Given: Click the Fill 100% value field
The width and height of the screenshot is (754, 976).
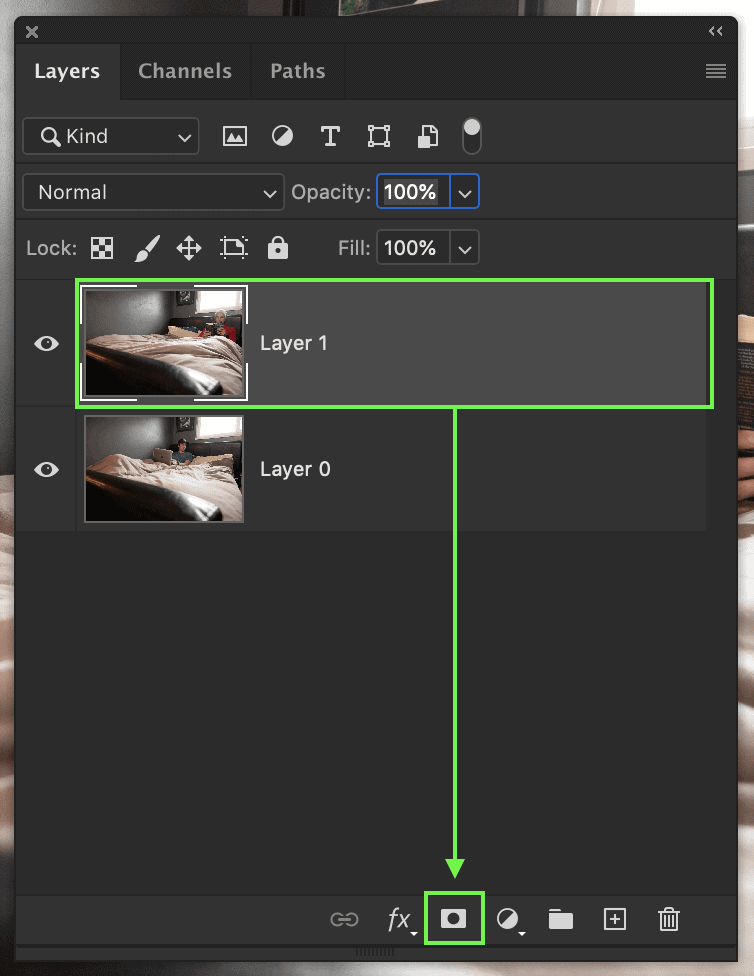Looking at the screenshot, I should pyautogui.click(x=413, y=248).
